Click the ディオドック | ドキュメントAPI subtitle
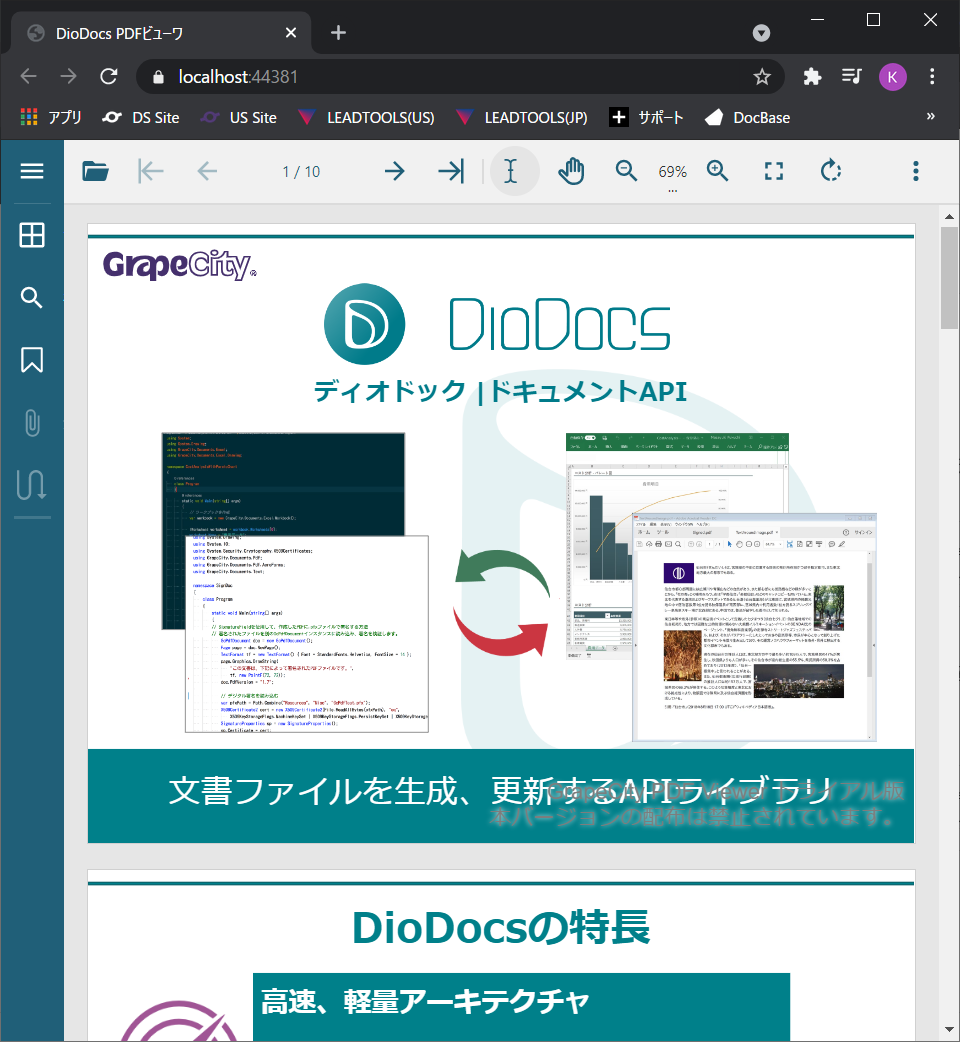 coord(500,391)
